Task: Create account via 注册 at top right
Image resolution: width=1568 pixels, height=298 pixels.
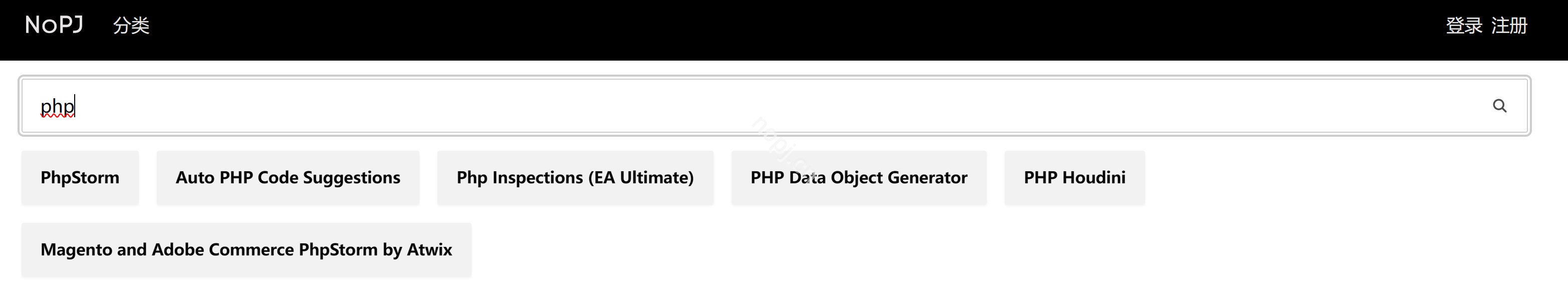Action: pos(1509,26)
